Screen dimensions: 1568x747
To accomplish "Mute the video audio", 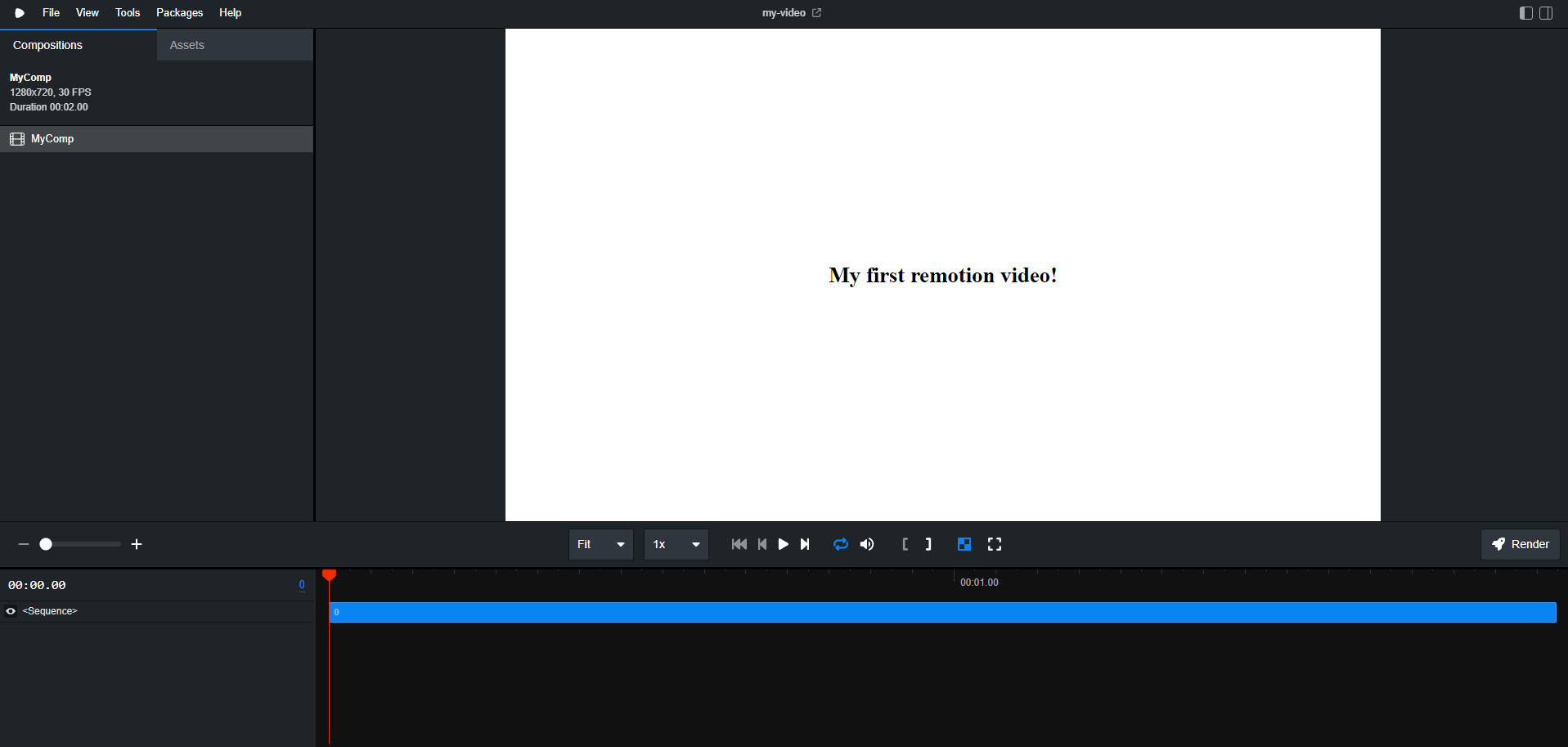I will [867, 544].
